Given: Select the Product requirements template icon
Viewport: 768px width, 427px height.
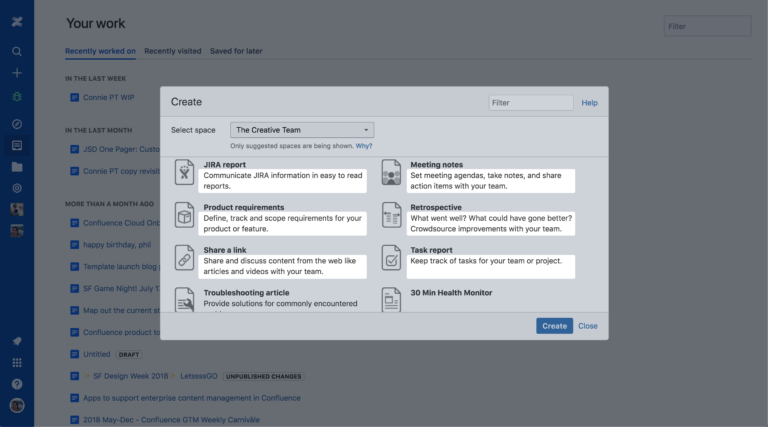Looking at the screenshot, I should 185,215.
